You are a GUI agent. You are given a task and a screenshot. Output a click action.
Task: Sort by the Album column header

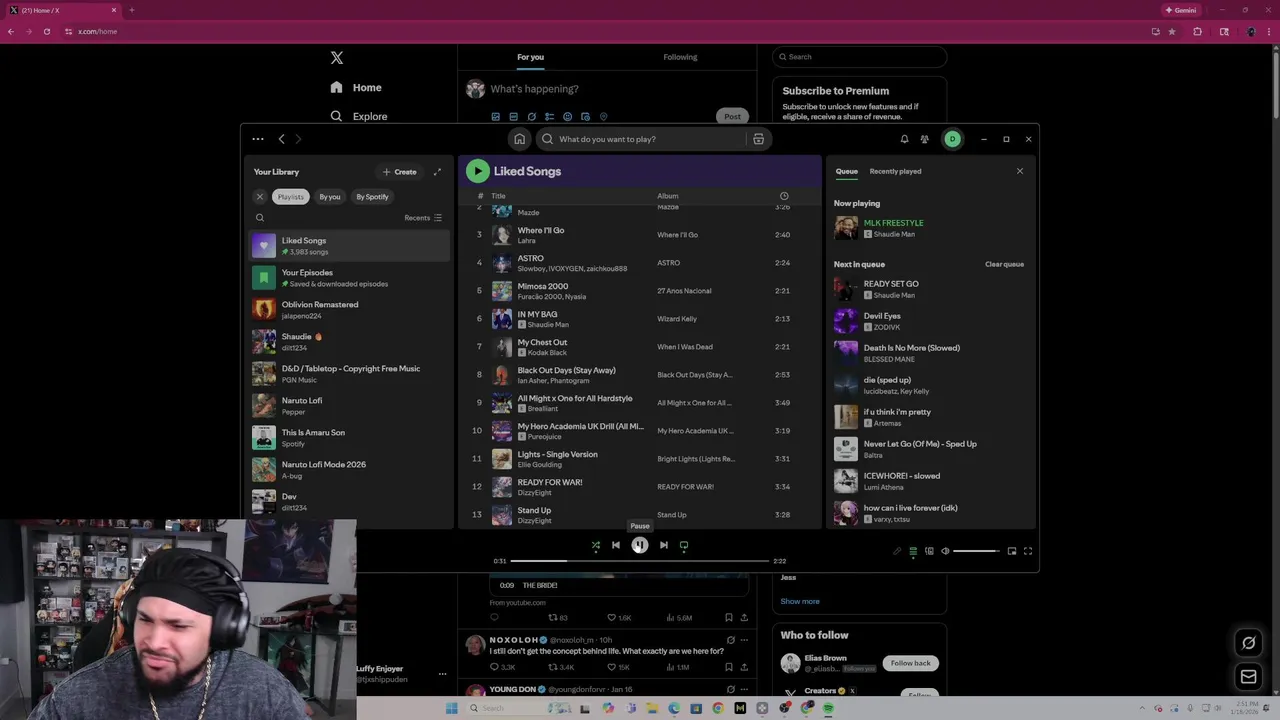tap(668, 196)
